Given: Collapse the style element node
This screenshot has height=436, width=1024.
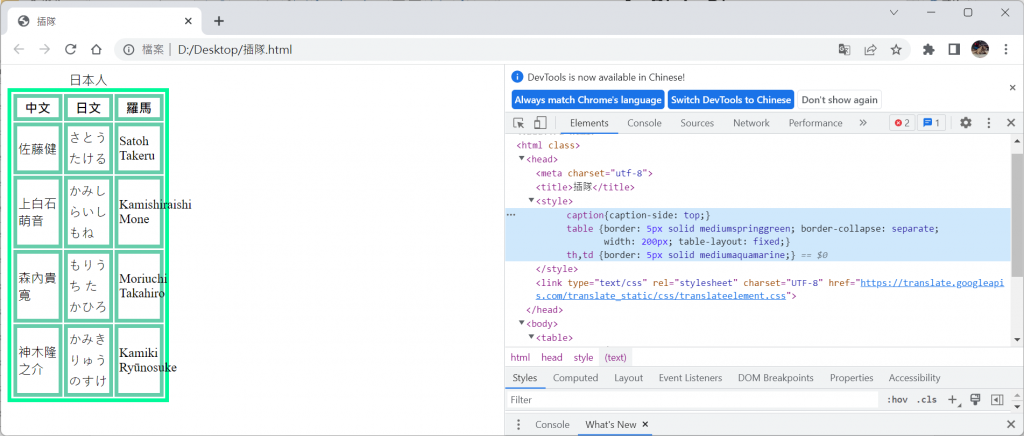Looking at the screenshot, I should (532, 200).
